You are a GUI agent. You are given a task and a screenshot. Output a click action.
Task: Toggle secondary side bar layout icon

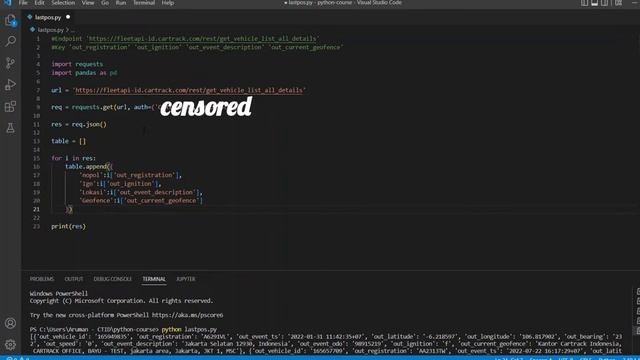[x=604, y=3]
